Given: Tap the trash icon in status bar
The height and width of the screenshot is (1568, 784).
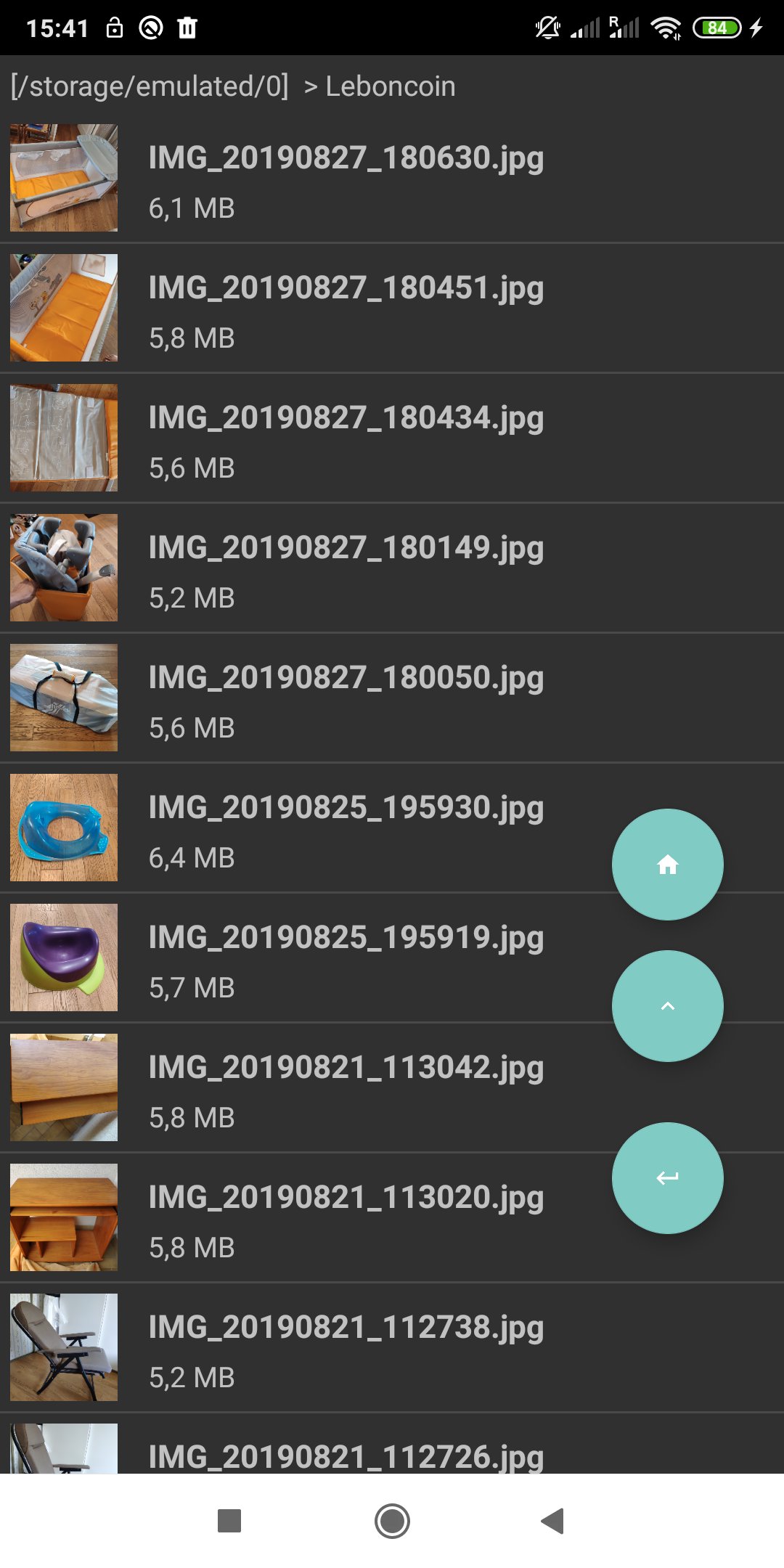Looking at the screenshot, I should [x=187, y=28].
